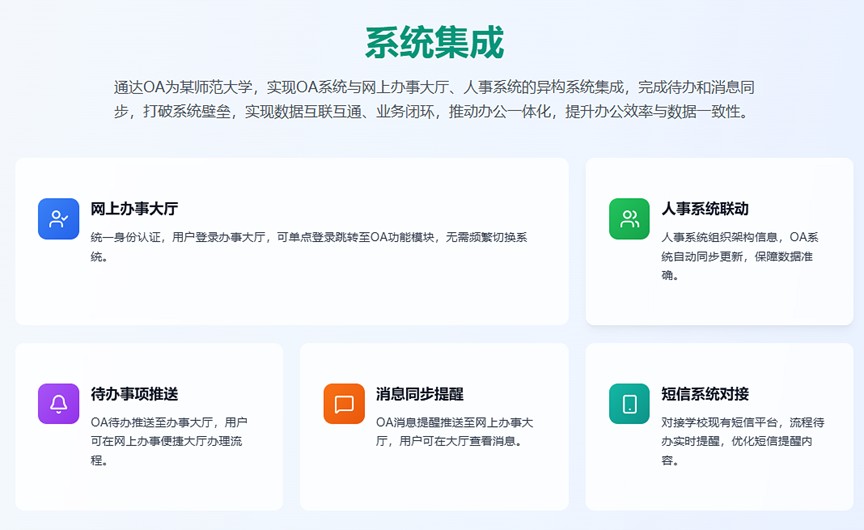The height and width of the screenshot is (530, 864).
Task: Click the purple bell icon for 待办事项推送
Action: click(x=58, y=404)
